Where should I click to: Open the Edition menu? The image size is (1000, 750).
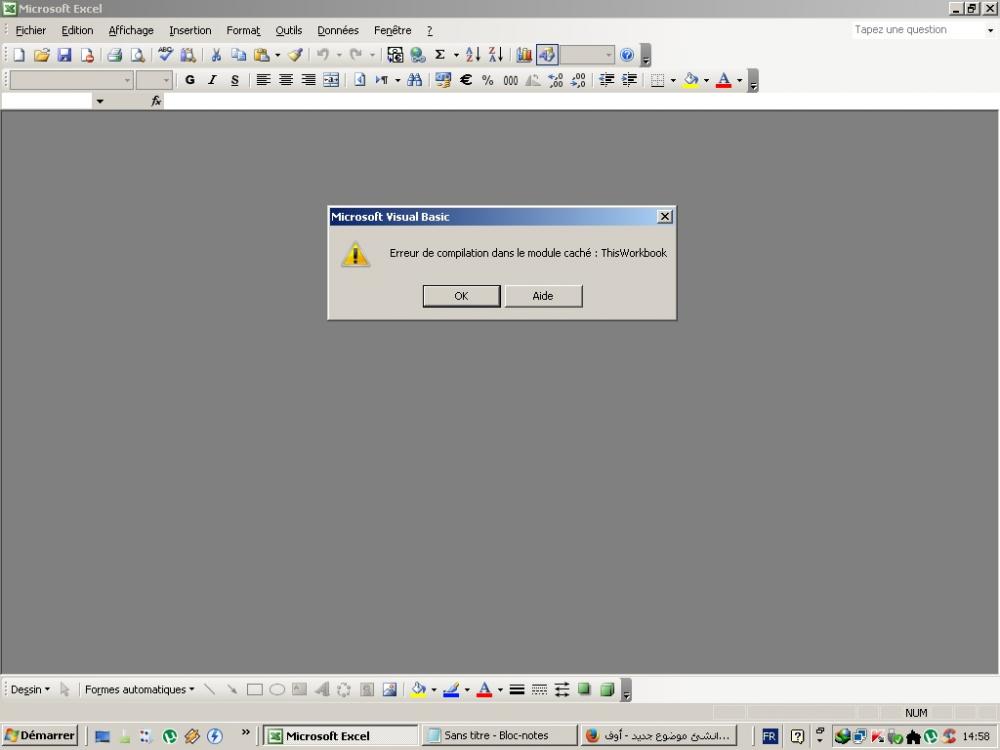tap(77, 30)
